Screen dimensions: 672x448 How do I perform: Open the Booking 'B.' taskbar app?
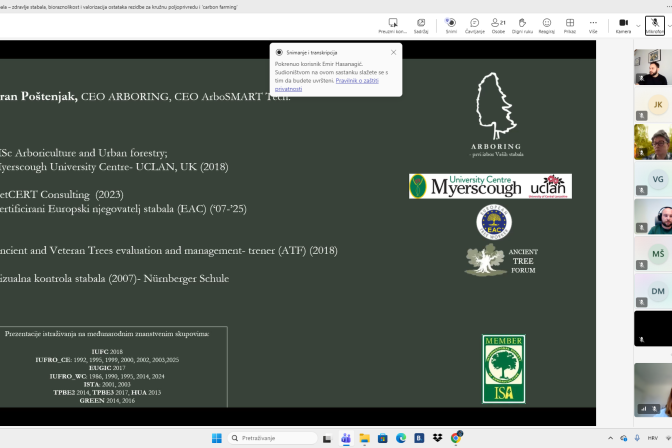(419, 438)
